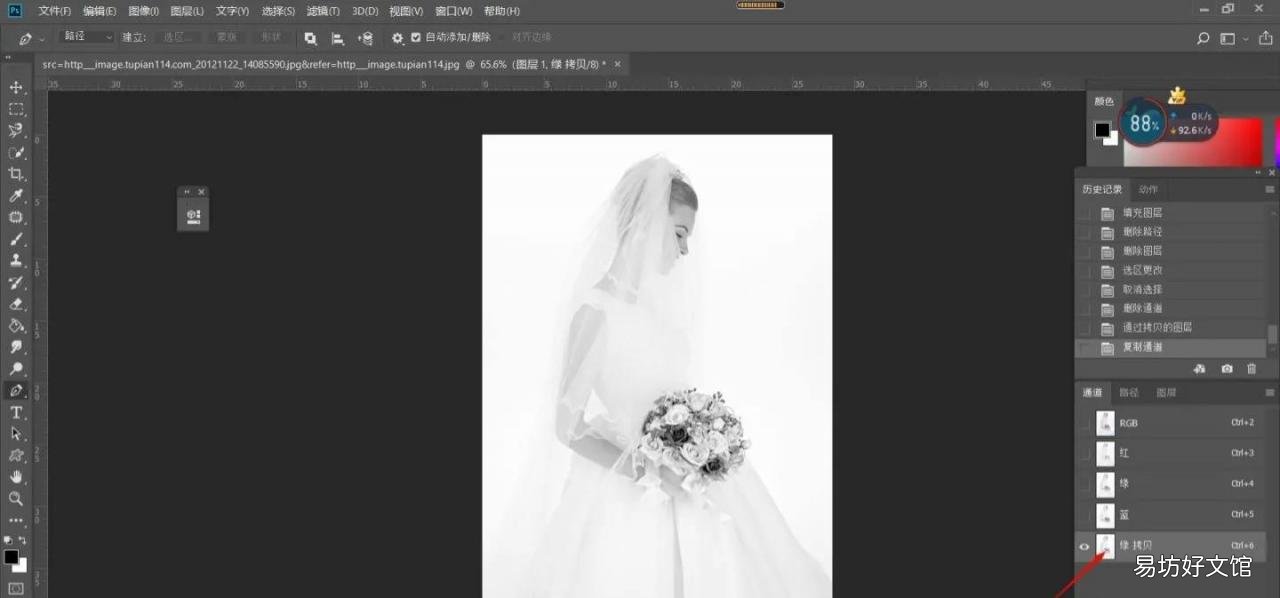
Task: Open the Pen tool preset picker arrow
Action: pyautogui.click(x=41, y=38)
